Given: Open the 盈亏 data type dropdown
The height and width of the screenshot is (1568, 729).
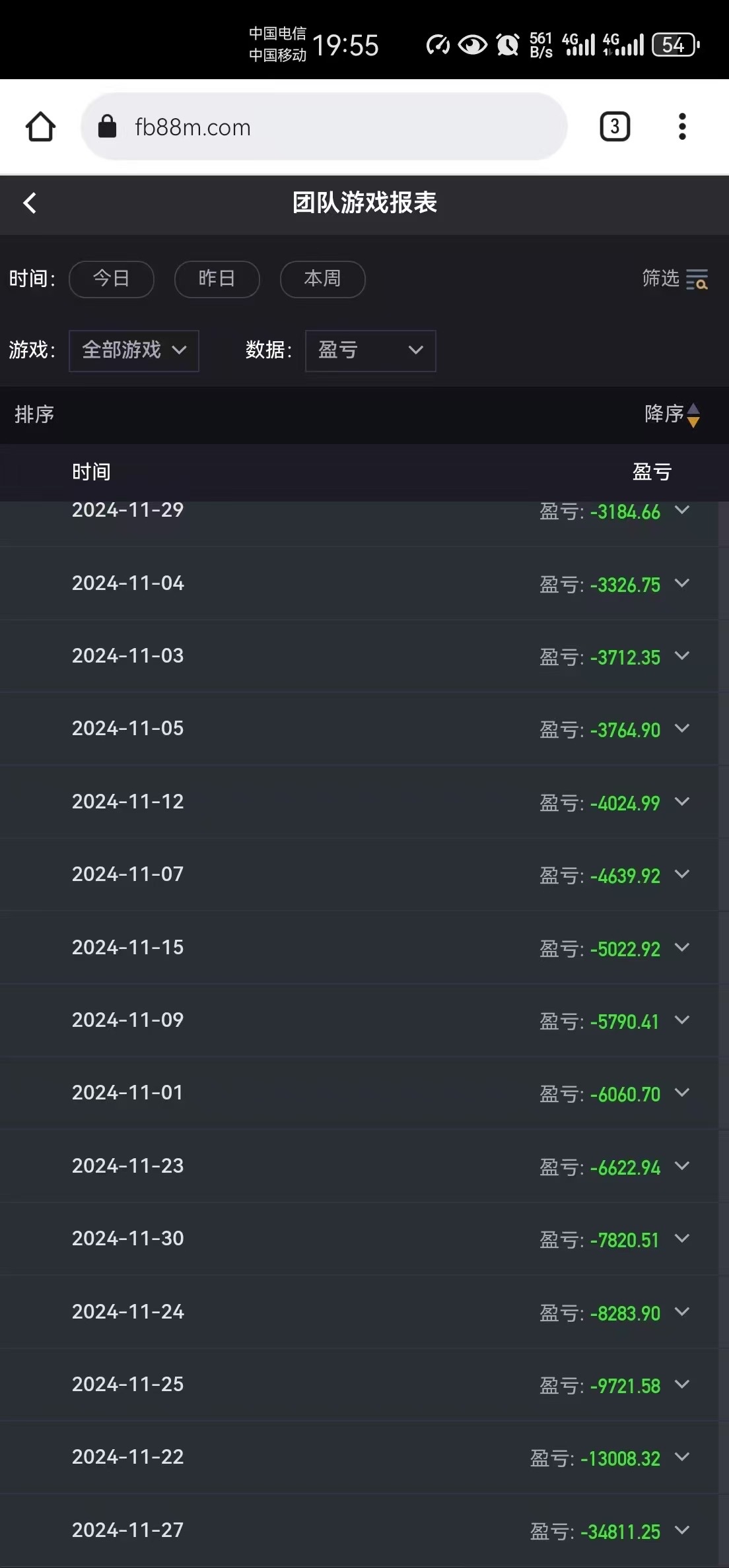Looking at the screenshot, I should pyautogui.click(x=370, y=350).
